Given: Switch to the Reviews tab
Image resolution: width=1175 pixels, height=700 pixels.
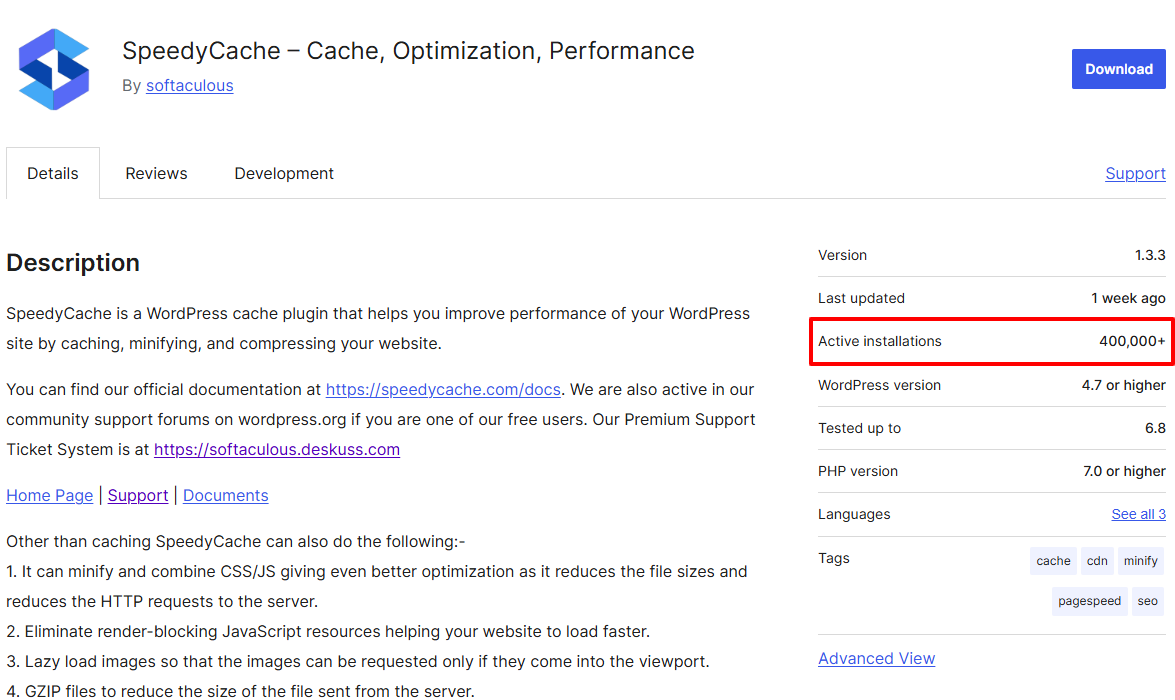Looking at the screenshot, I should [x=156, y=173].
